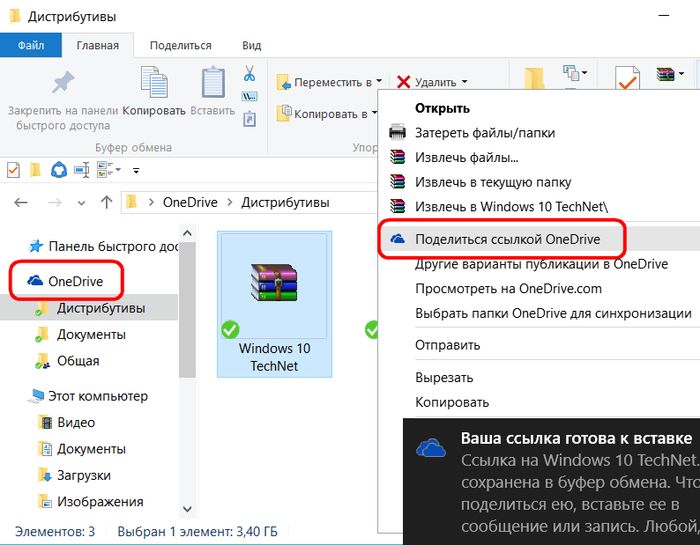Click the New folder icon in the ribbon
700x545 pixels.
click(534, 79)
